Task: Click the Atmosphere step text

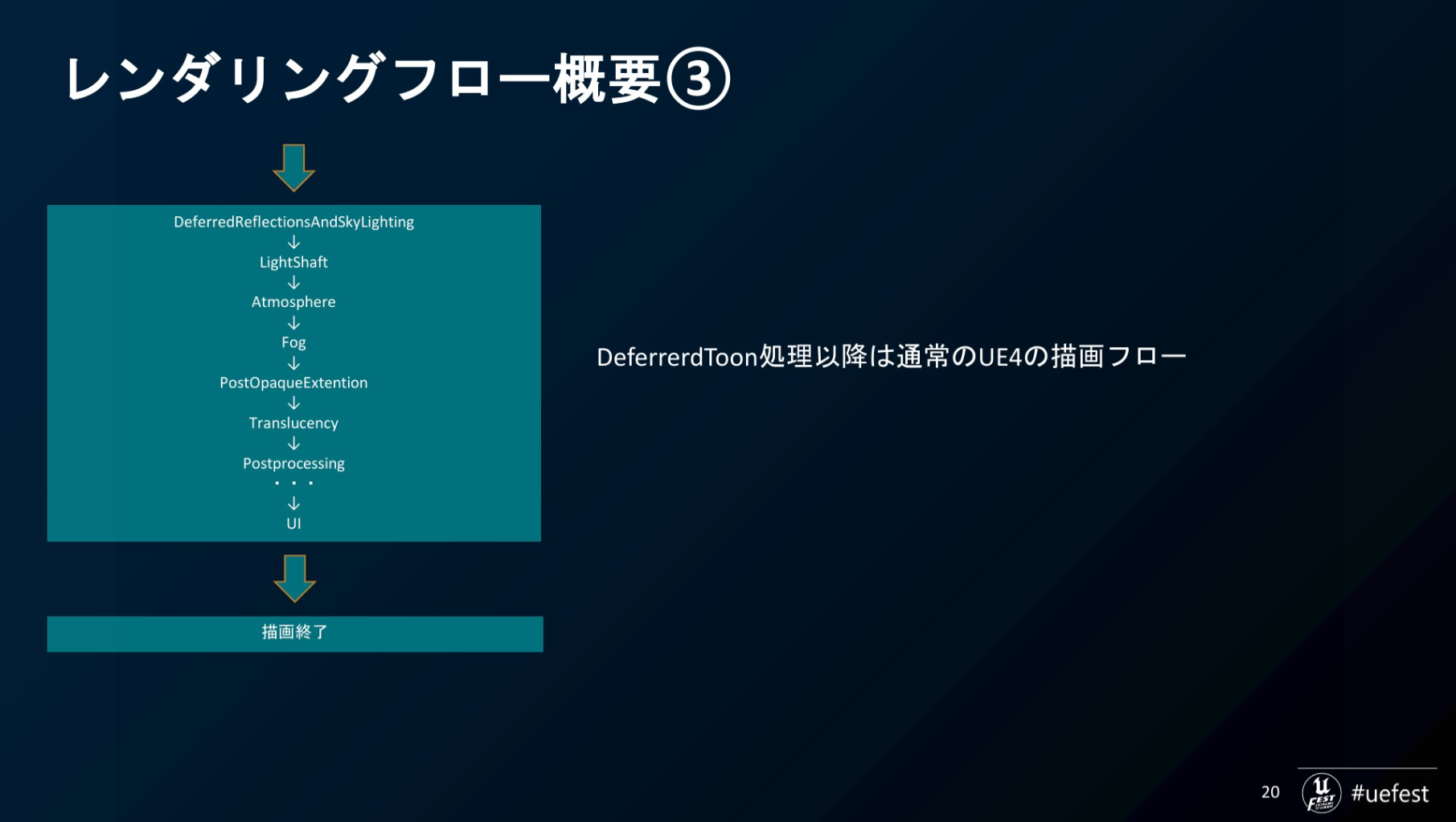Action: coord(293,302)
